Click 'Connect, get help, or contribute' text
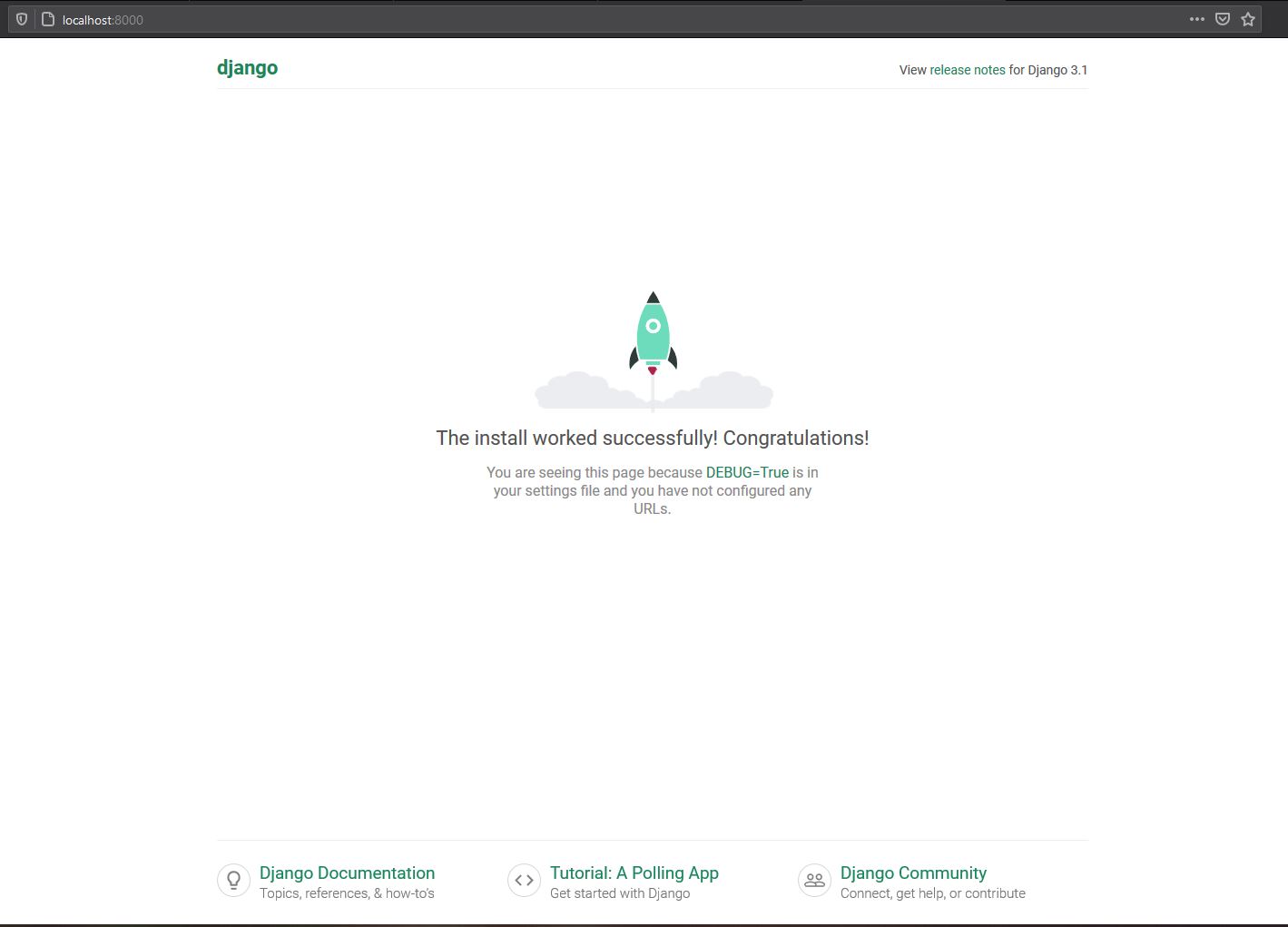Screen dimensions: 1288x927 click(933, 893)
